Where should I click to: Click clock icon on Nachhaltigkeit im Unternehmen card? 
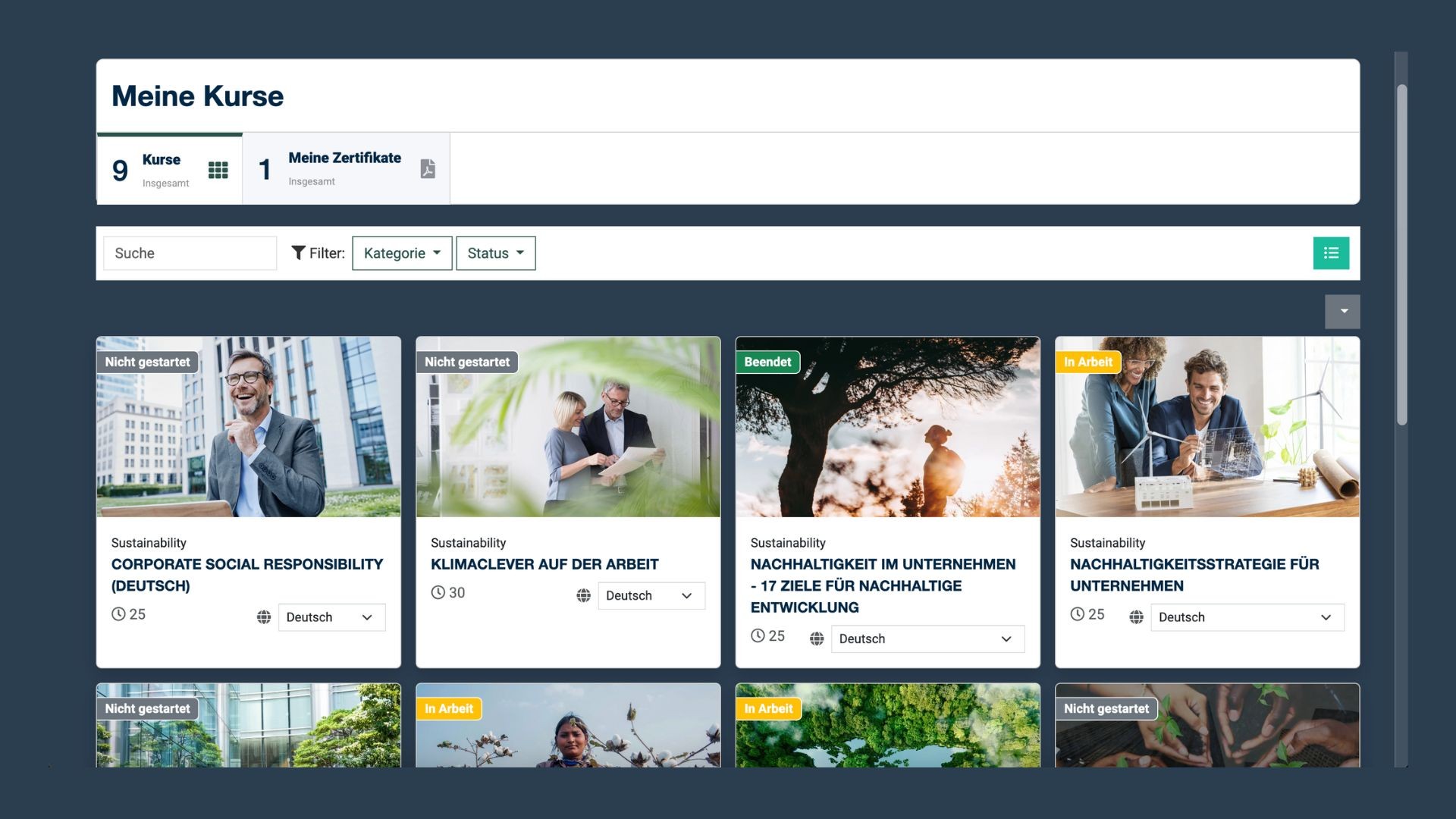(758, 635)
